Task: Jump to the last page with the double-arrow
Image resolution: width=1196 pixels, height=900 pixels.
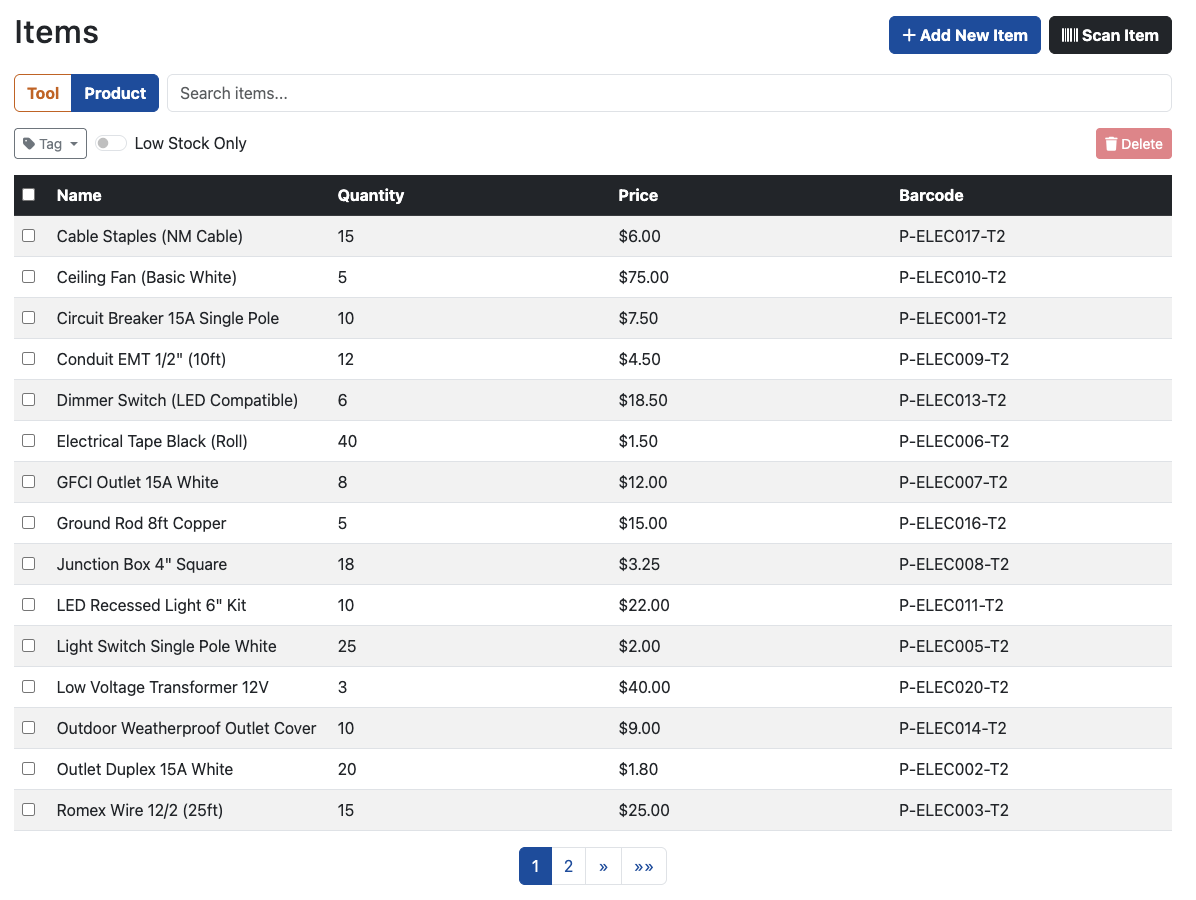Action: point(643,865)
